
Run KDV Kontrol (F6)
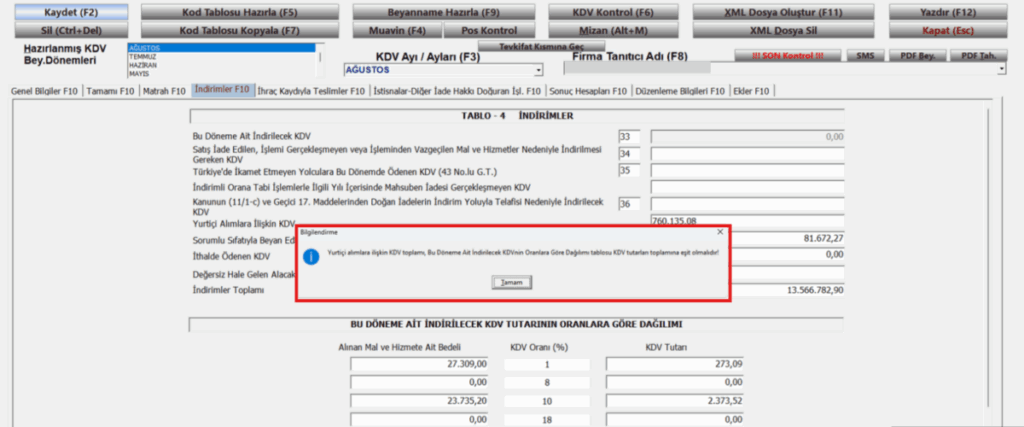(613, 12)
